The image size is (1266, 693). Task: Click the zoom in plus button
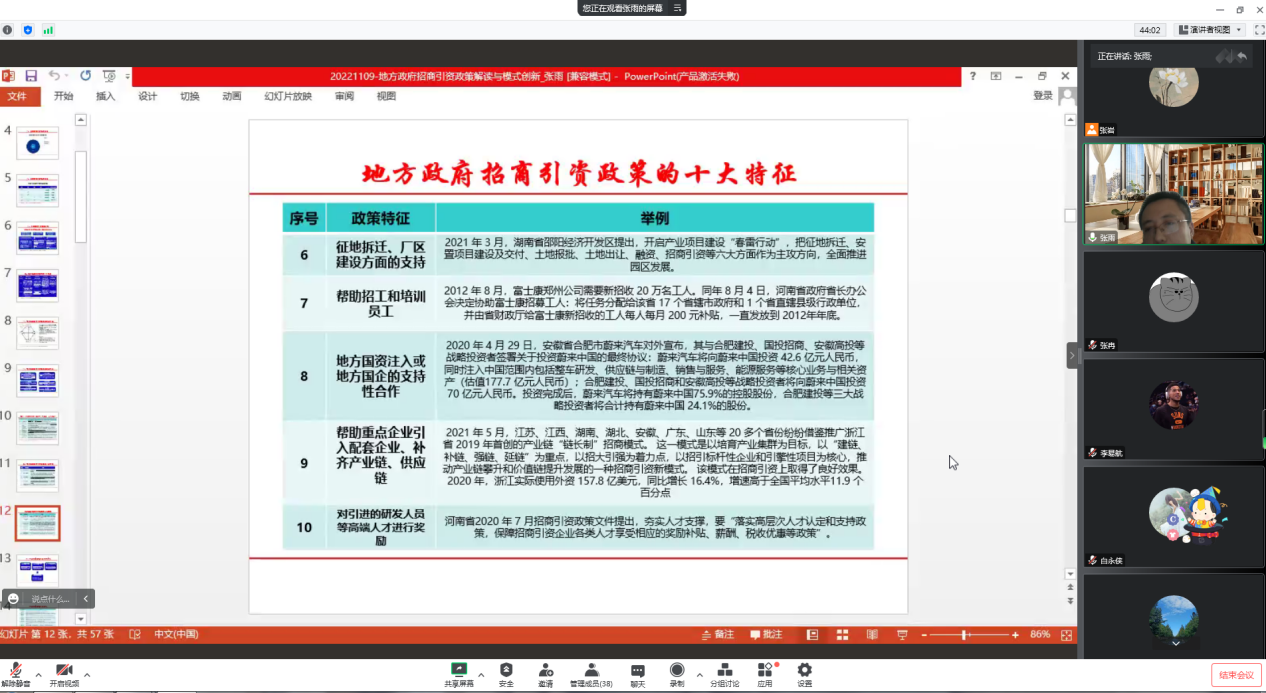point(1015,635)
